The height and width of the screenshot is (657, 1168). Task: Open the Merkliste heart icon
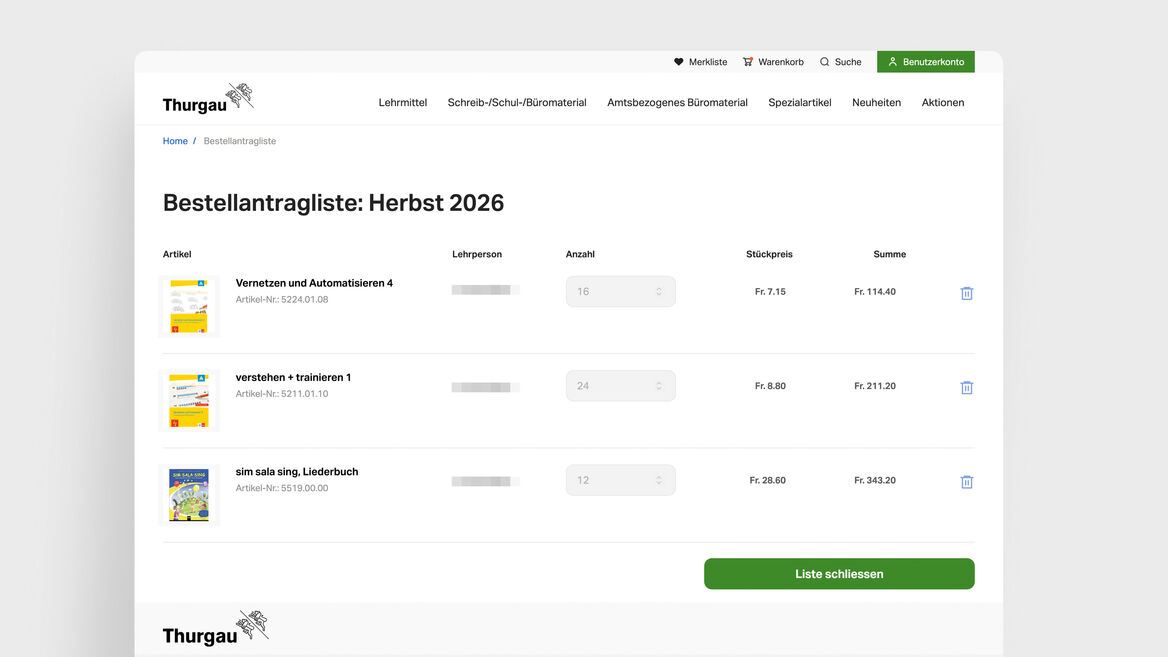[x=679, y=62]
